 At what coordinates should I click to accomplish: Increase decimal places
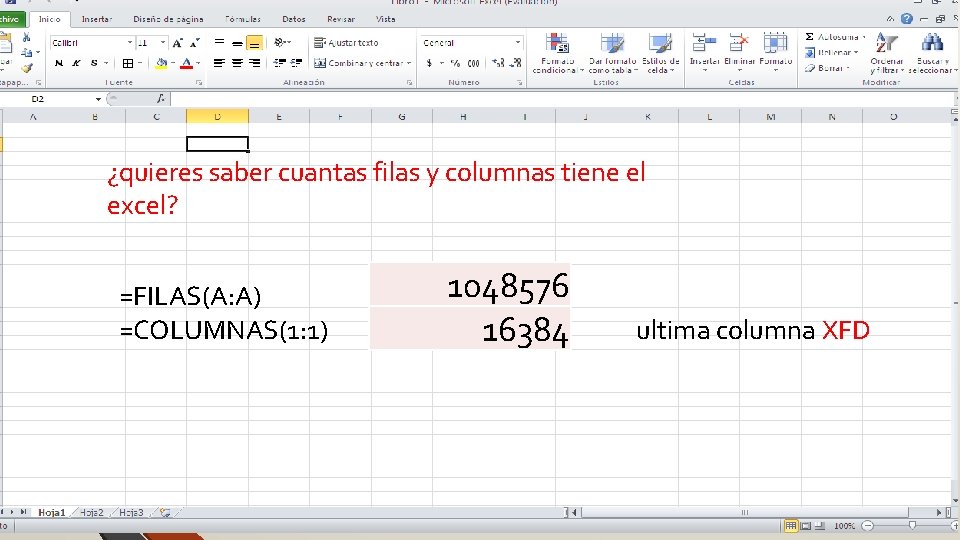pyautogui.click(x=498, y=63)
